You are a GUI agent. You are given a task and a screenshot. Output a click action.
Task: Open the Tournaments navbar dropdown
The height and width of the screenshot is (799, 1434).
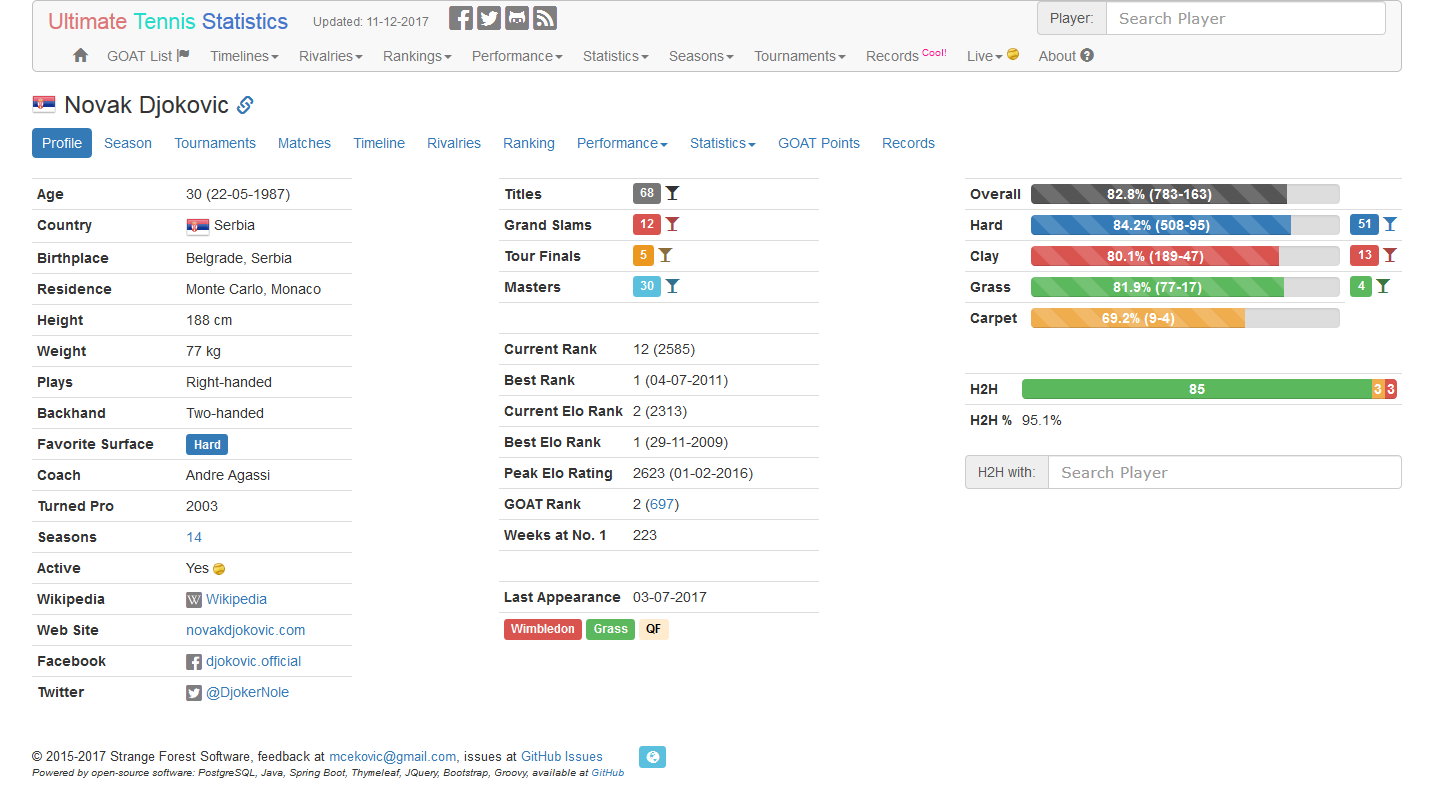[800, 56]
